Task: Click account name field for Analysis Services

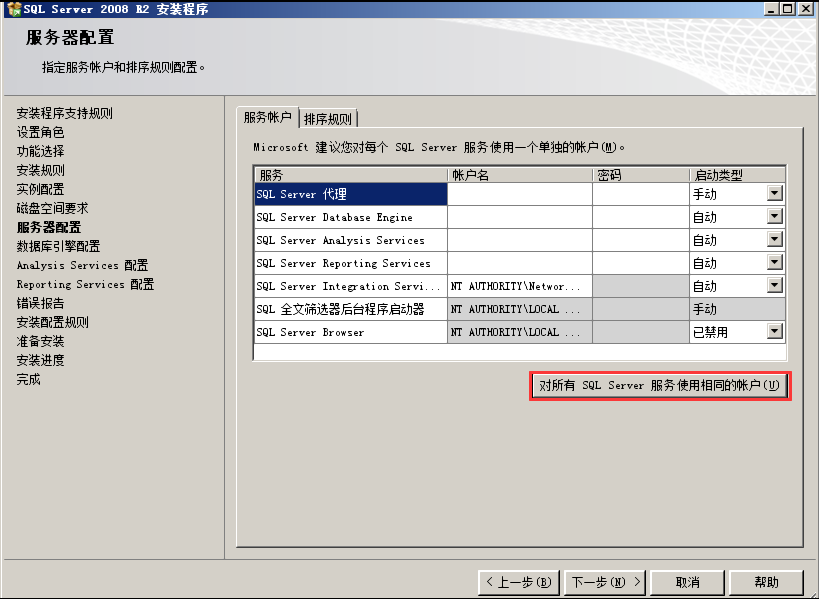Action: point(520,240)
